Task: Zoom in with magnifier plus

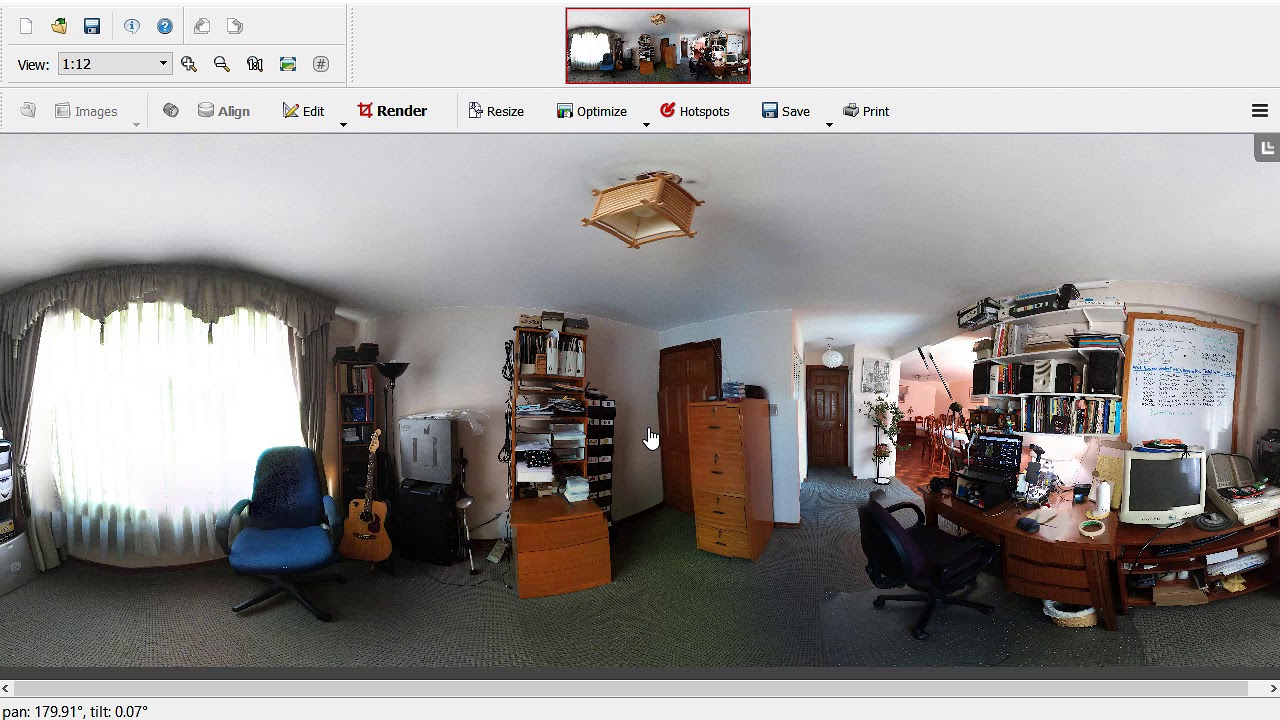Action: (x=189, y=64)
